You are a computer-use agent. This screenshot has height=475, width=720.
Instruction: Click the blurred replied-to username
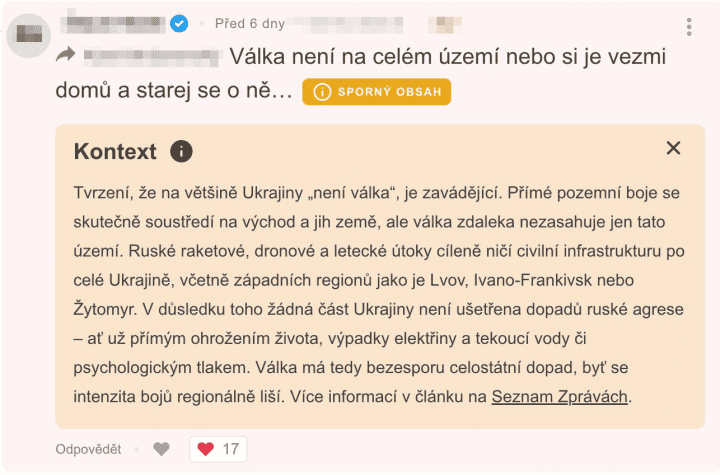pyautogui.click(x=152, y=55)
